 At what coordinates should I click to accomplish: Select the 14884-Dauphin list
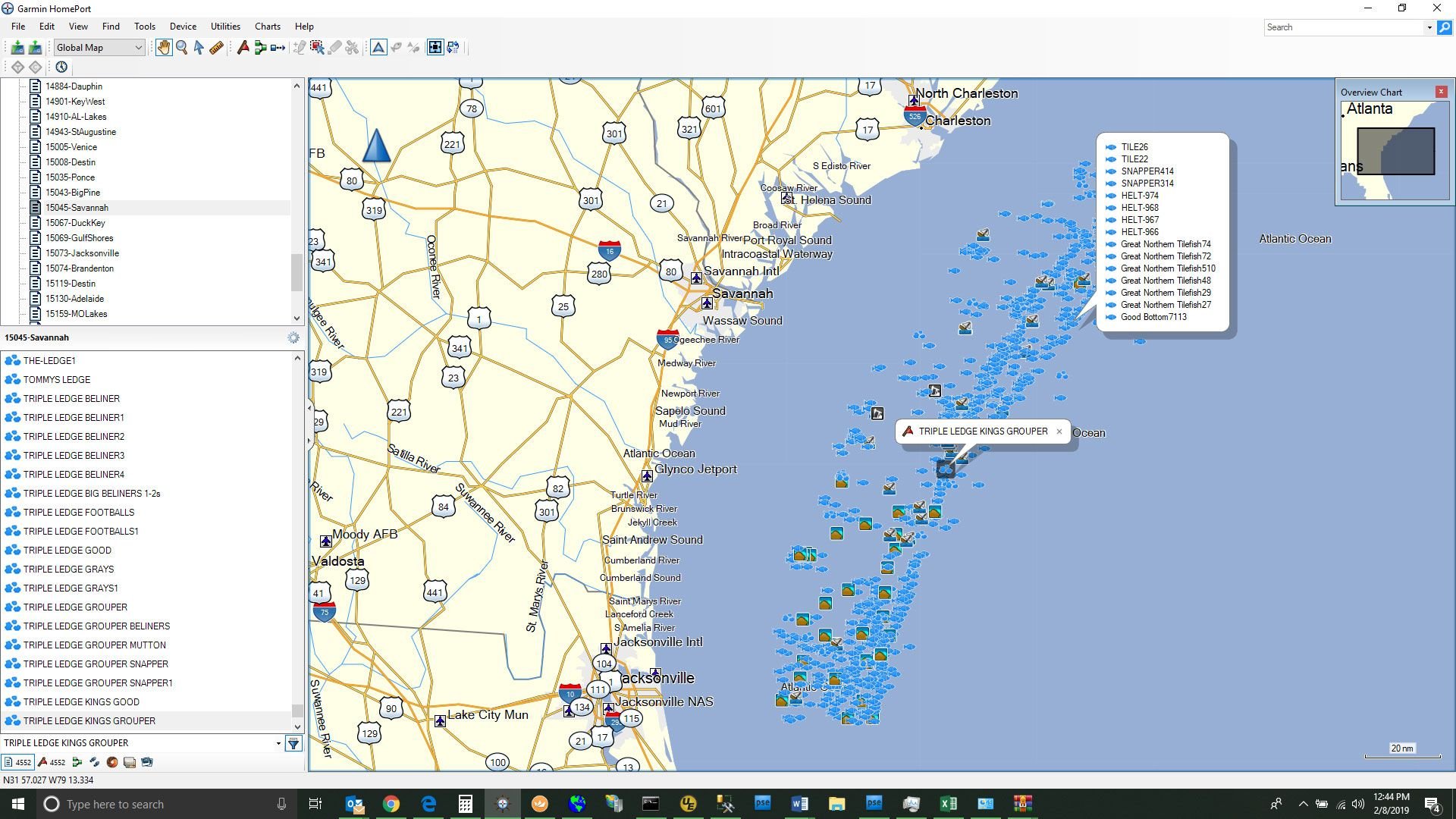(x=74, y=86)
